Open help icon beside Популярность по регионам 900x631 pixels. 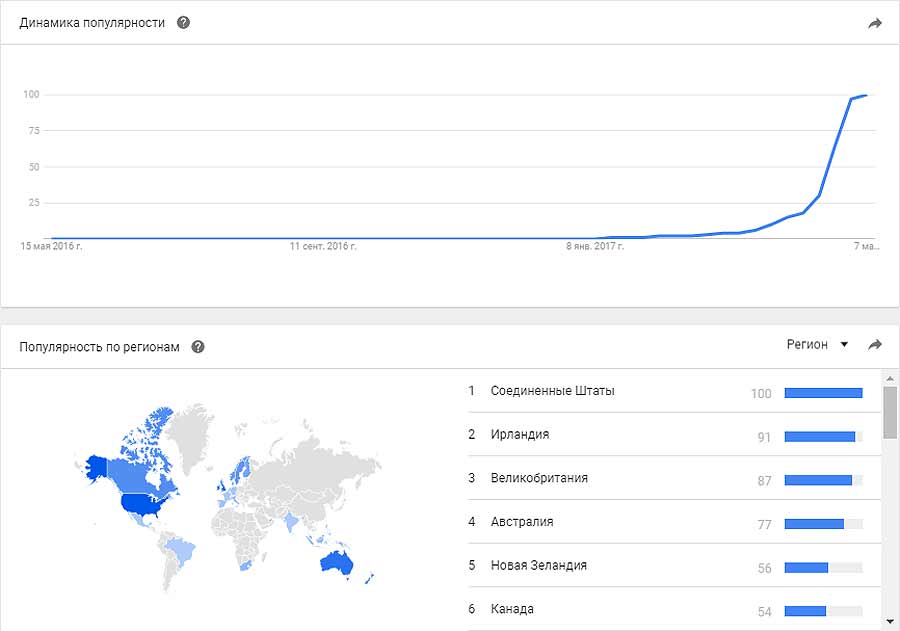point(198,347)
